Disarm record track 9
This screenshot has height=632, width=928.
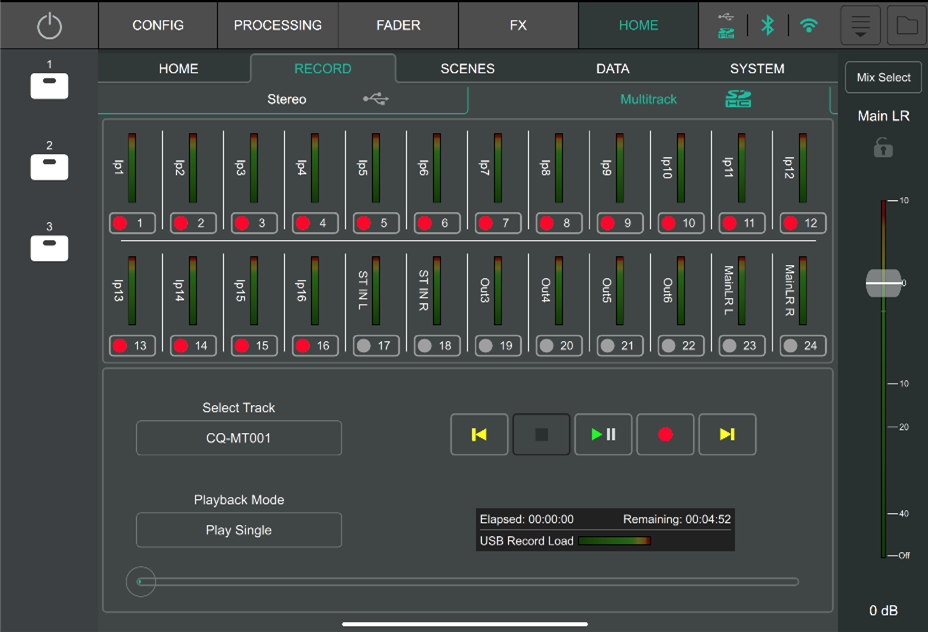pos(620,223)
